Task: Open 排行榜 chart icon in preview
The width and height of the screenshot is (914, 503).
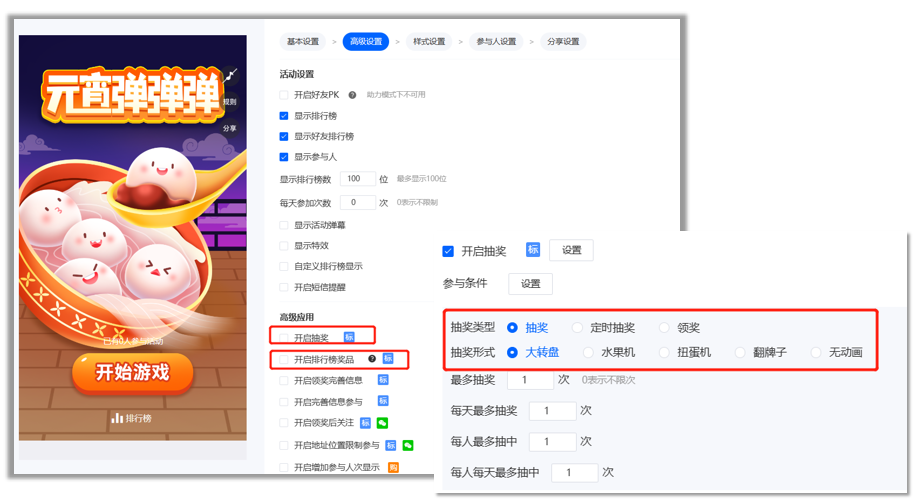Action: 117,418
